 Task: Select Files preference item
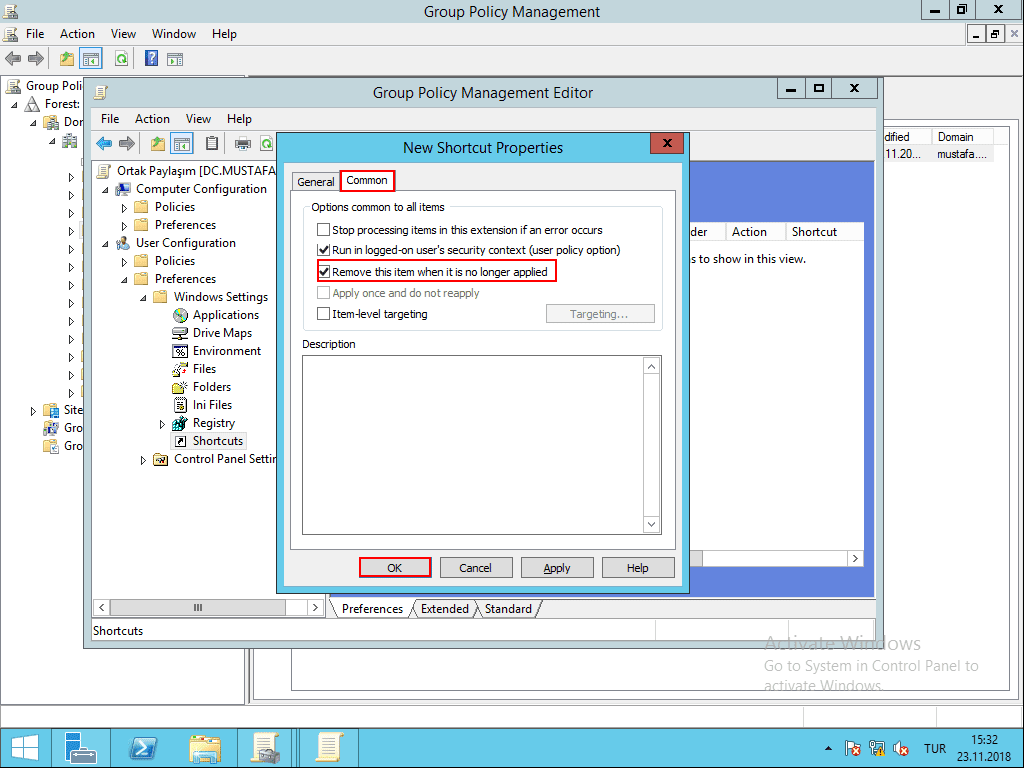pyautogui.click(x=204, y=369)
